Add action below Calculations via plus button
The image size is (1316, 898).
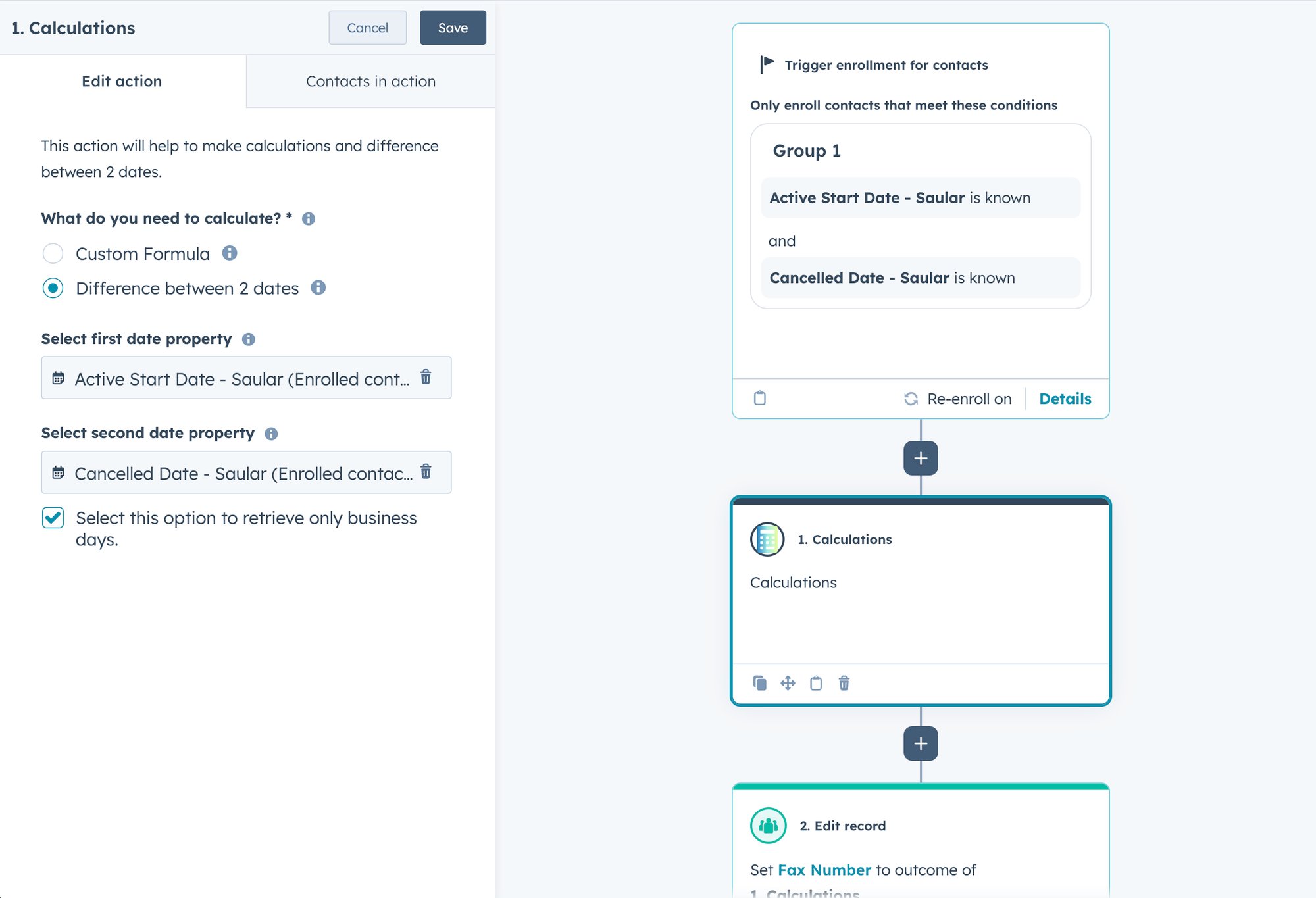tap(920, 743)
